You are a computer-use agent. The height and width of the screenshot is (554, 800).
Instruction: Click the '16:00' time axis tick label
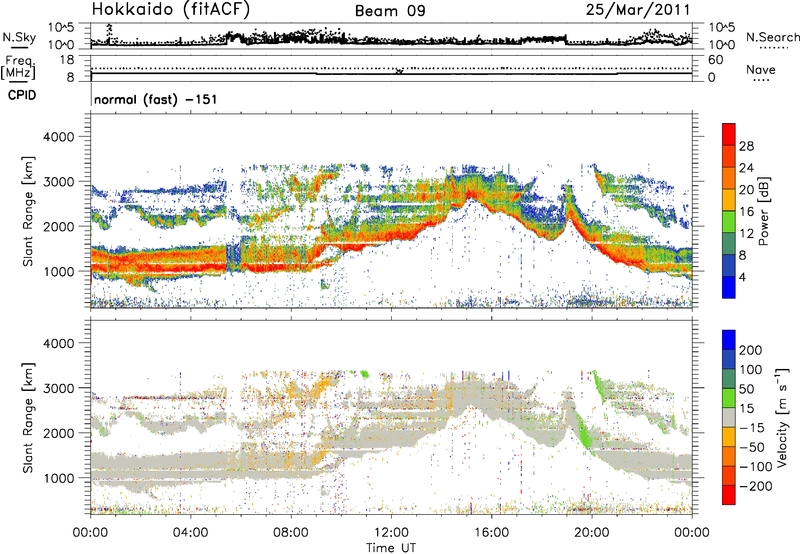click(x=491, y=533)
